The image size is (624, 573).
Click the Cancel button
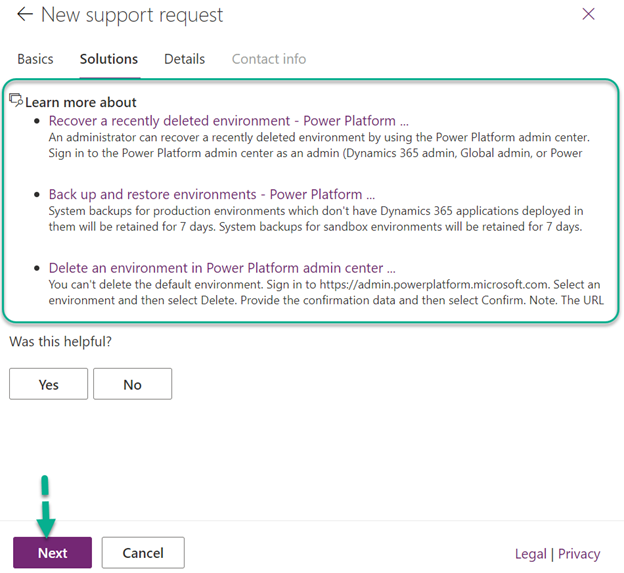[143, 553]
